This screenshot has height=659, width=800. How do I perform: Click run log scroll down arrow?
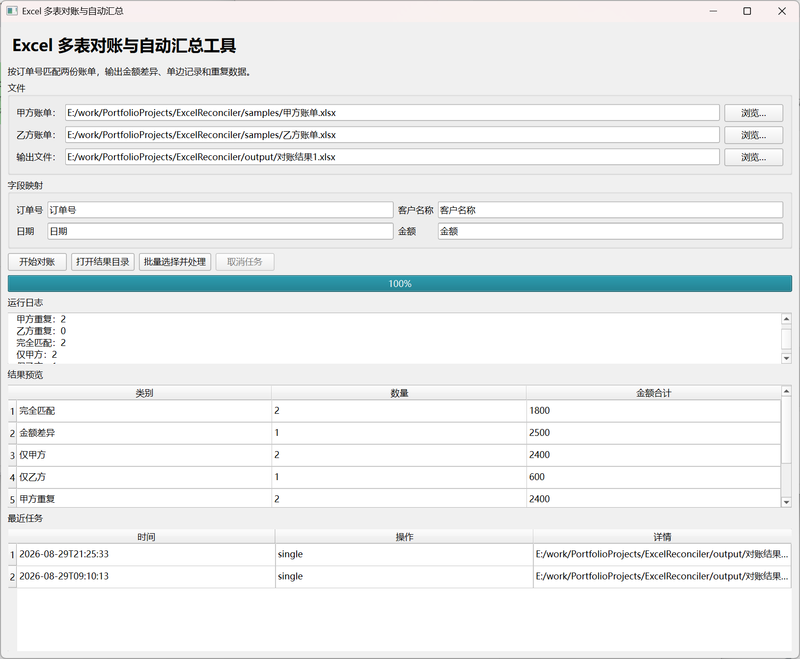click(x=786, y=358)
